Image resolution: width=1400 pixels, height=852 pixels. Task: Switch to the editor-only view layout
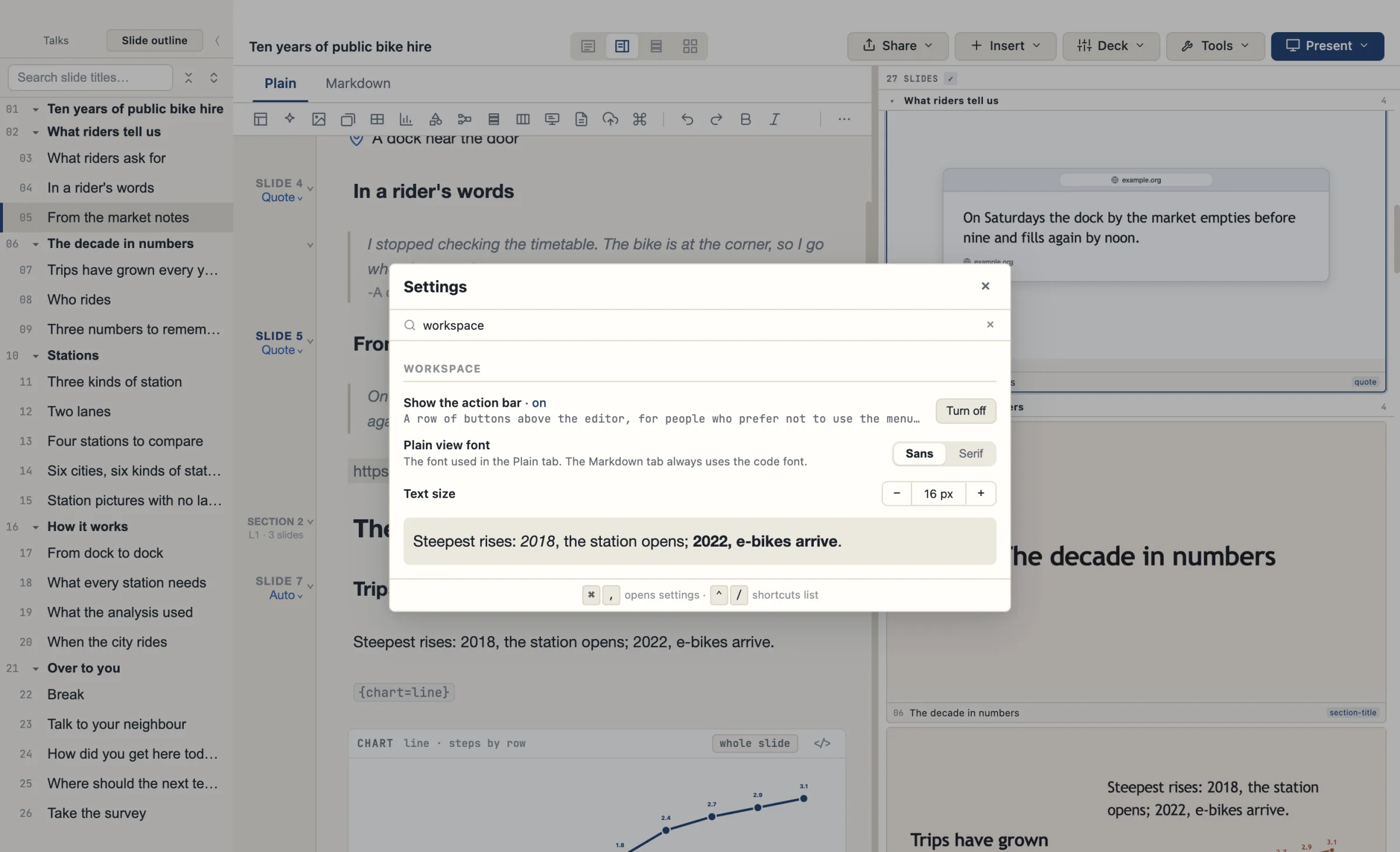588,46
